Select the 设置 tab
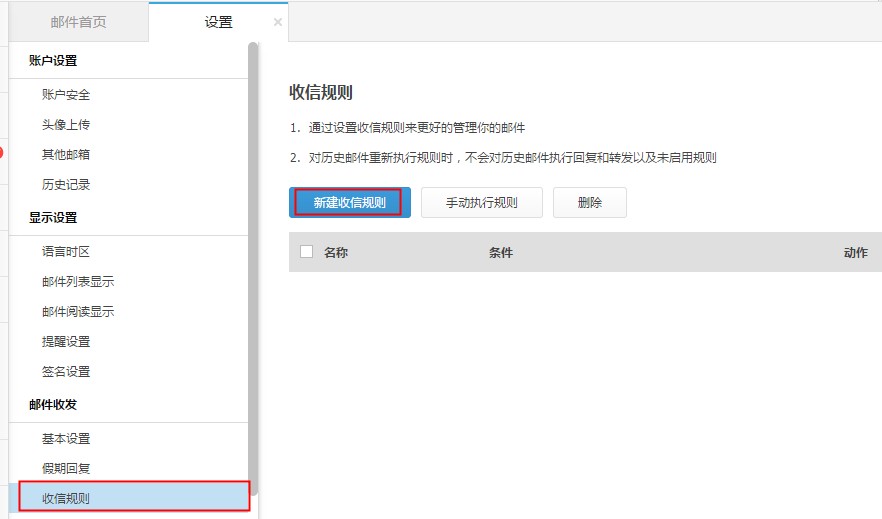882x519 pixels. point(218,22)
